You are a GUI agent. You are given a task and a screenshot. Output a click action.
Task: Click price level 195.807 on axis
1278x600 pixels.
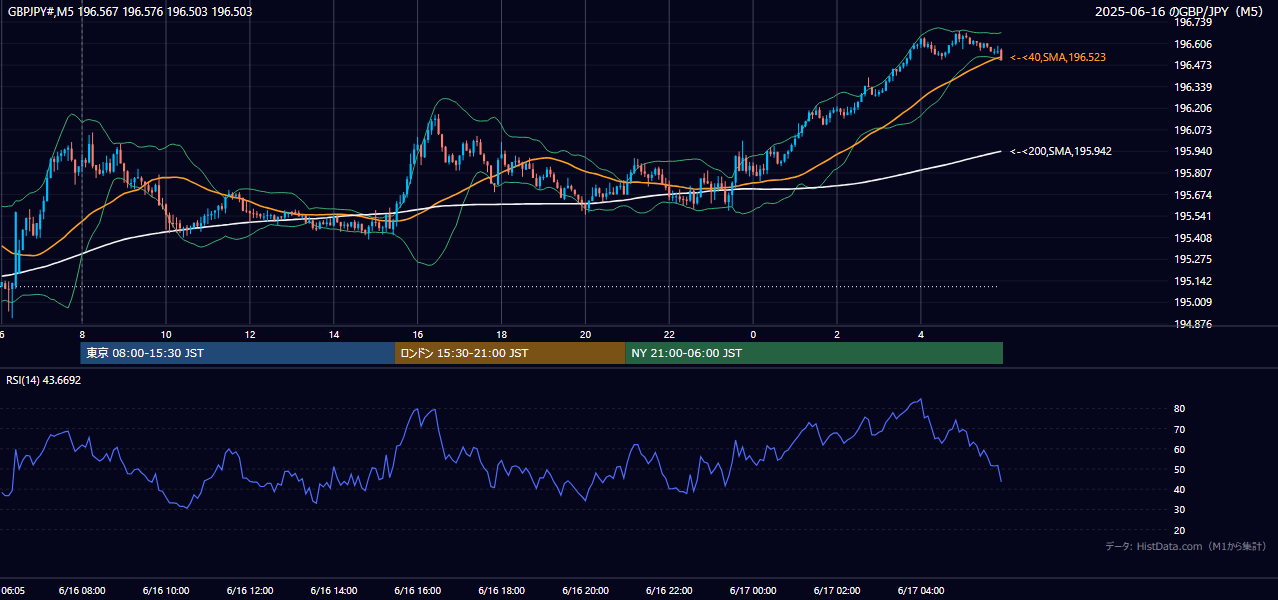coord(1194,173)
